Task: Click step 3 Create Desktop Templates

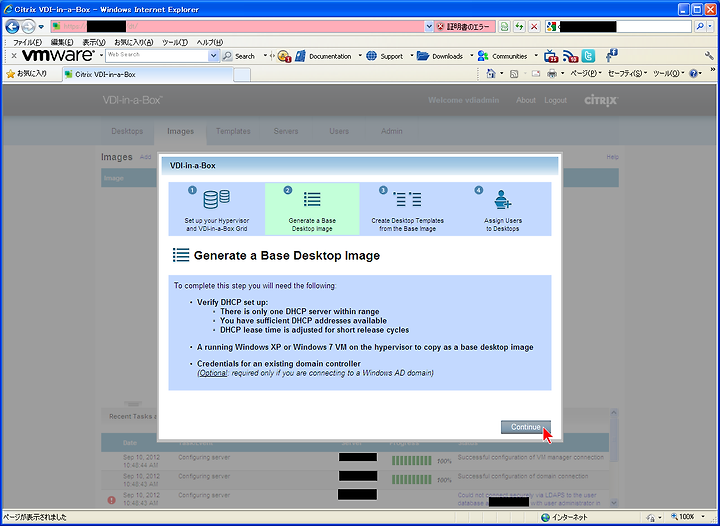Action: [408, 209]
